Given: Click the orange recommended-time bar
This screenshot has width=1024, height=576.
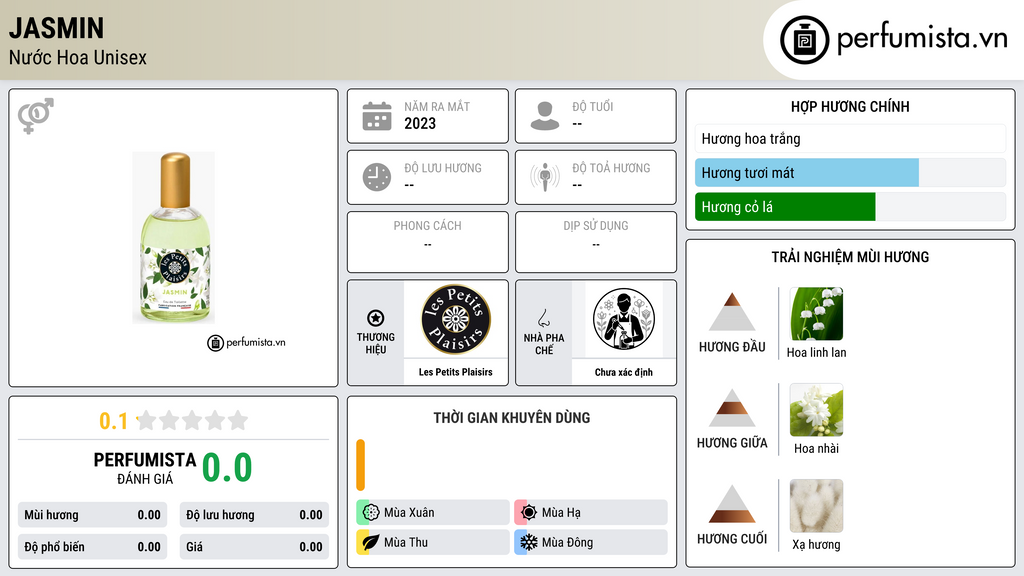Looking at the screenshot, I should tap(360, 465).
